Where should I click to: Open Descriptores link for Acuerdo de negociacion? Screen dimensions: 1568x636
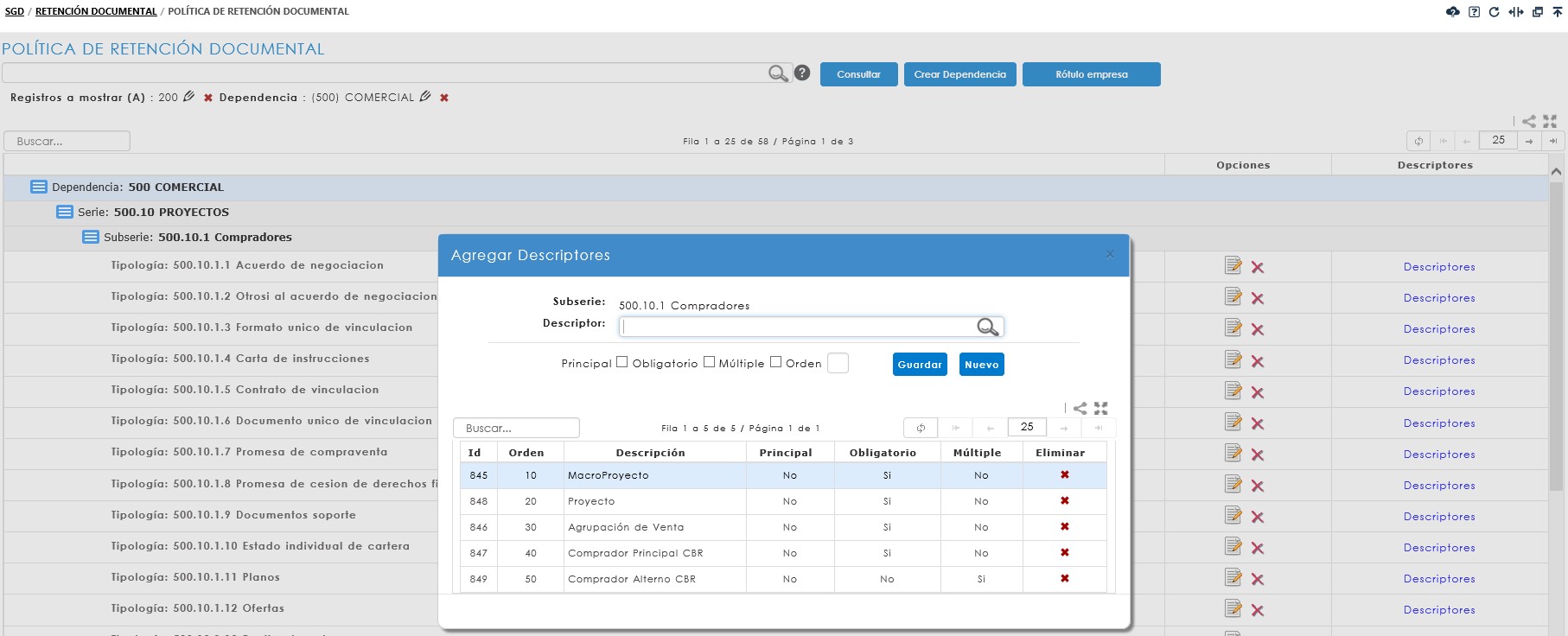pyautogui.click(x=1439, y=267)
